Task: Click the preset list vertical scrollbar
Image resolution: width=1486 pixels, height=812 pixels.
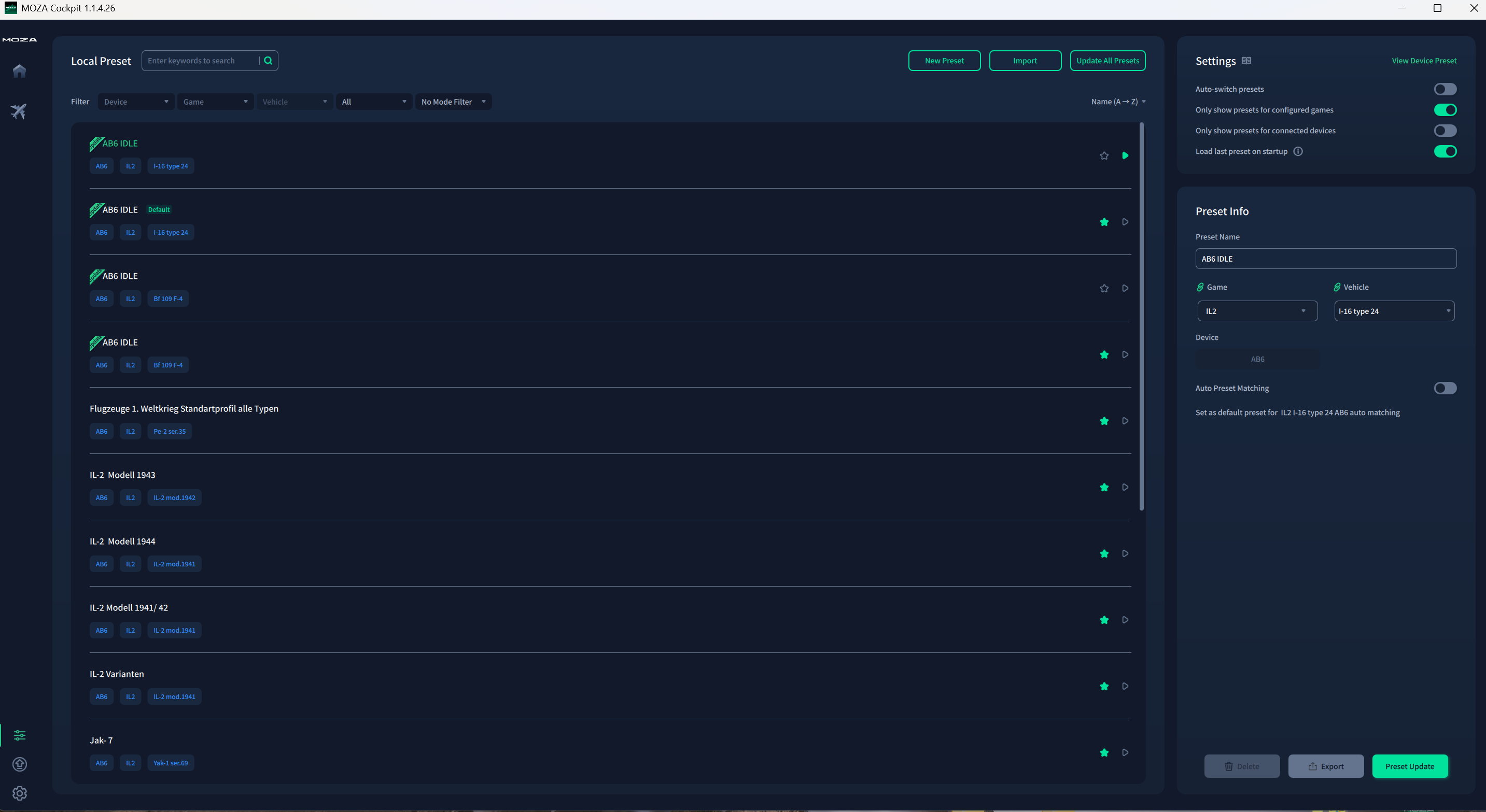Action: click(1142, 316)
